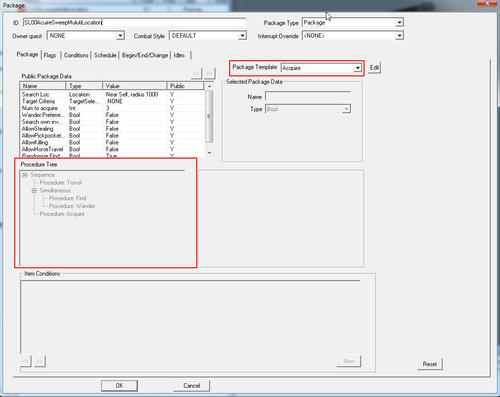Open the Interrupt Override dropdown
Viewport: 500px width, 397px height.
point(399,36)
